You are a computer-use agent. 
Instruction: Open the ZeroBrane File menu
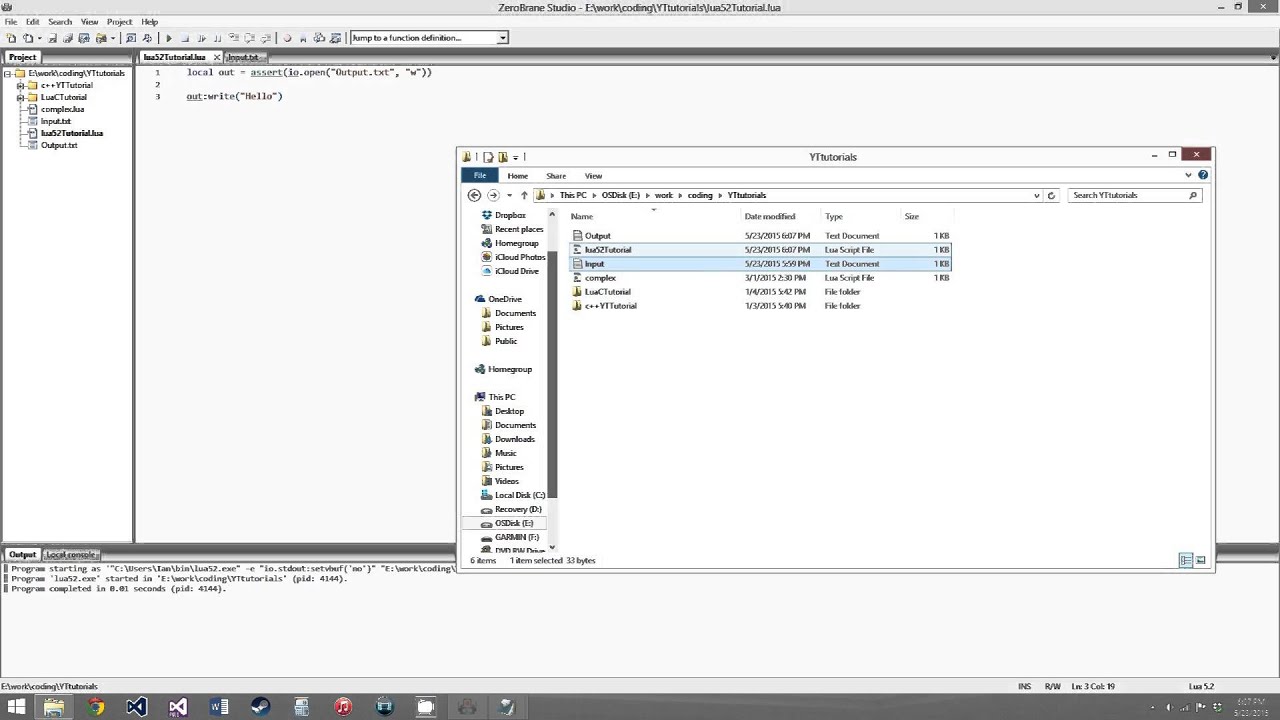pos(11,21)
